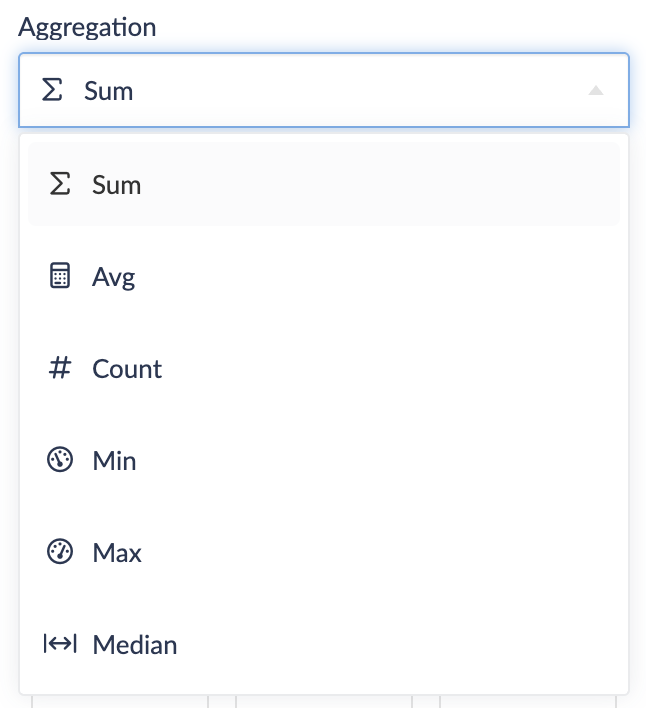Click the selected 'Sum' text in the field
Image resolution: width=646 pixels, height=708 pixels.
(108, 91)
